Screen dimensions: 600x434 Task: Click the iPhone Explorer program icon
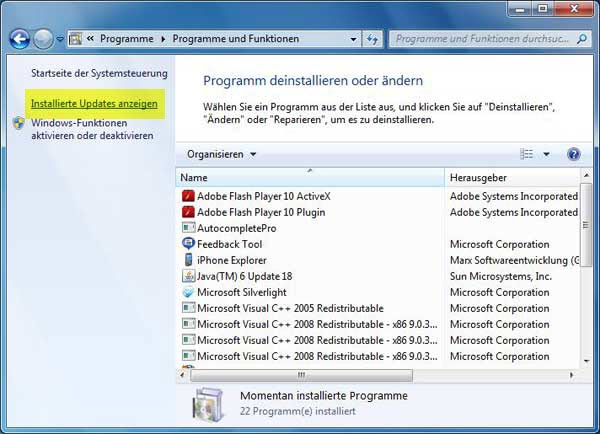[x=188, y=260]
